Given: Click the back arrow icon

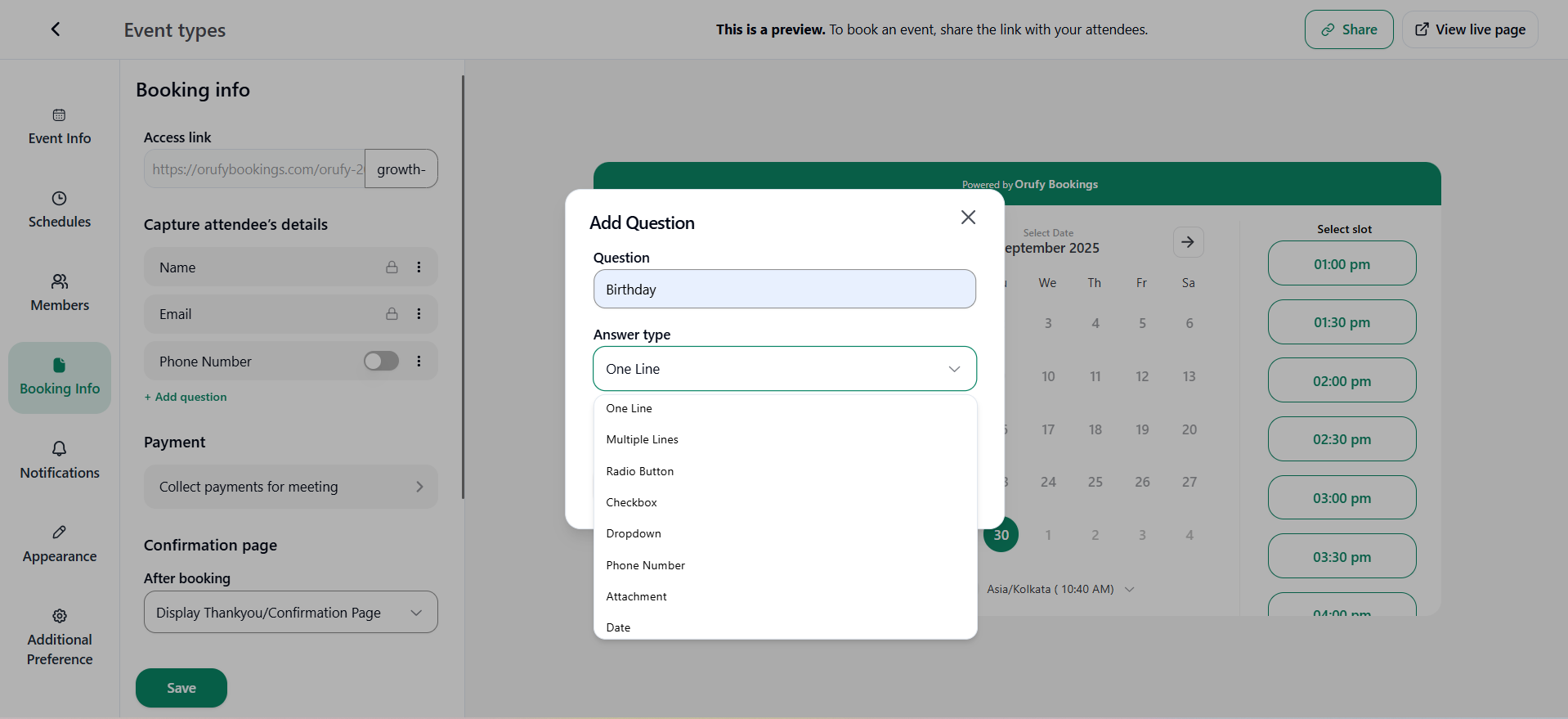Looking at the screenshot, I should tap(56, 29).
